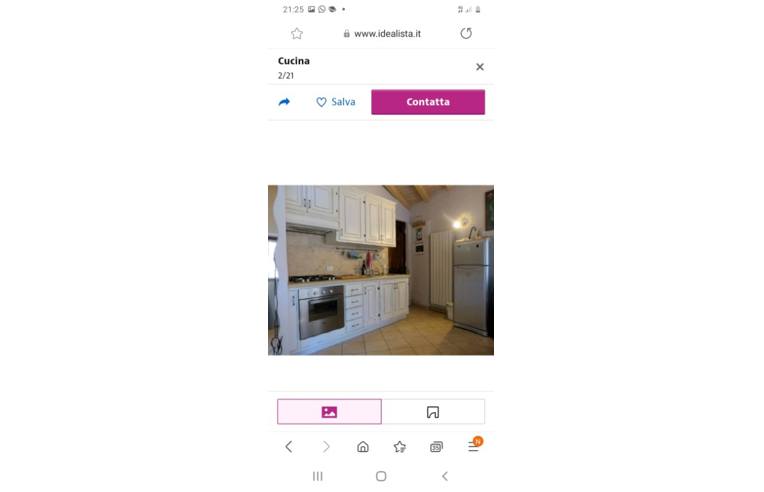Switch to the floor plan tab

(433, 412)
